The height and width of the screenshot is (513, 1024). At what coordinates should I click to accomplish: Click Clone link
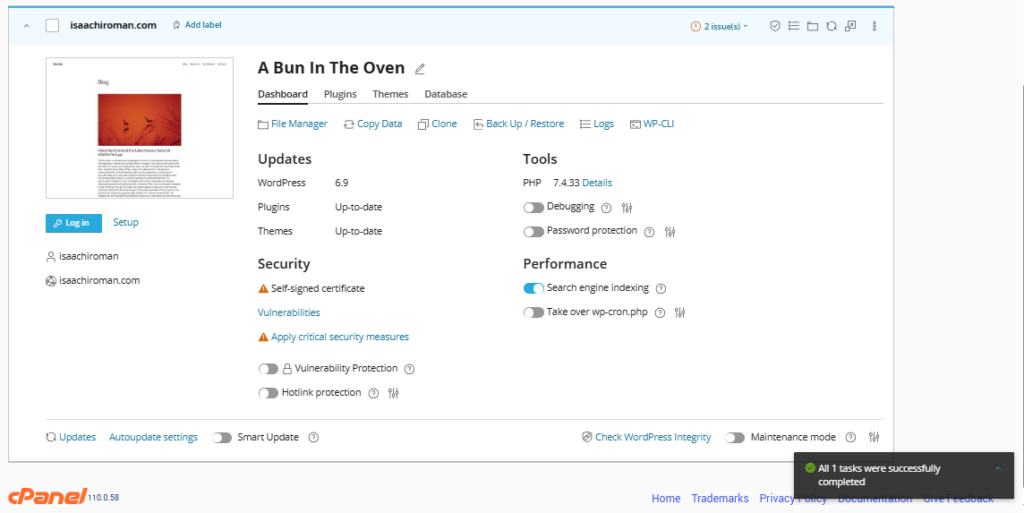point(438,124)
